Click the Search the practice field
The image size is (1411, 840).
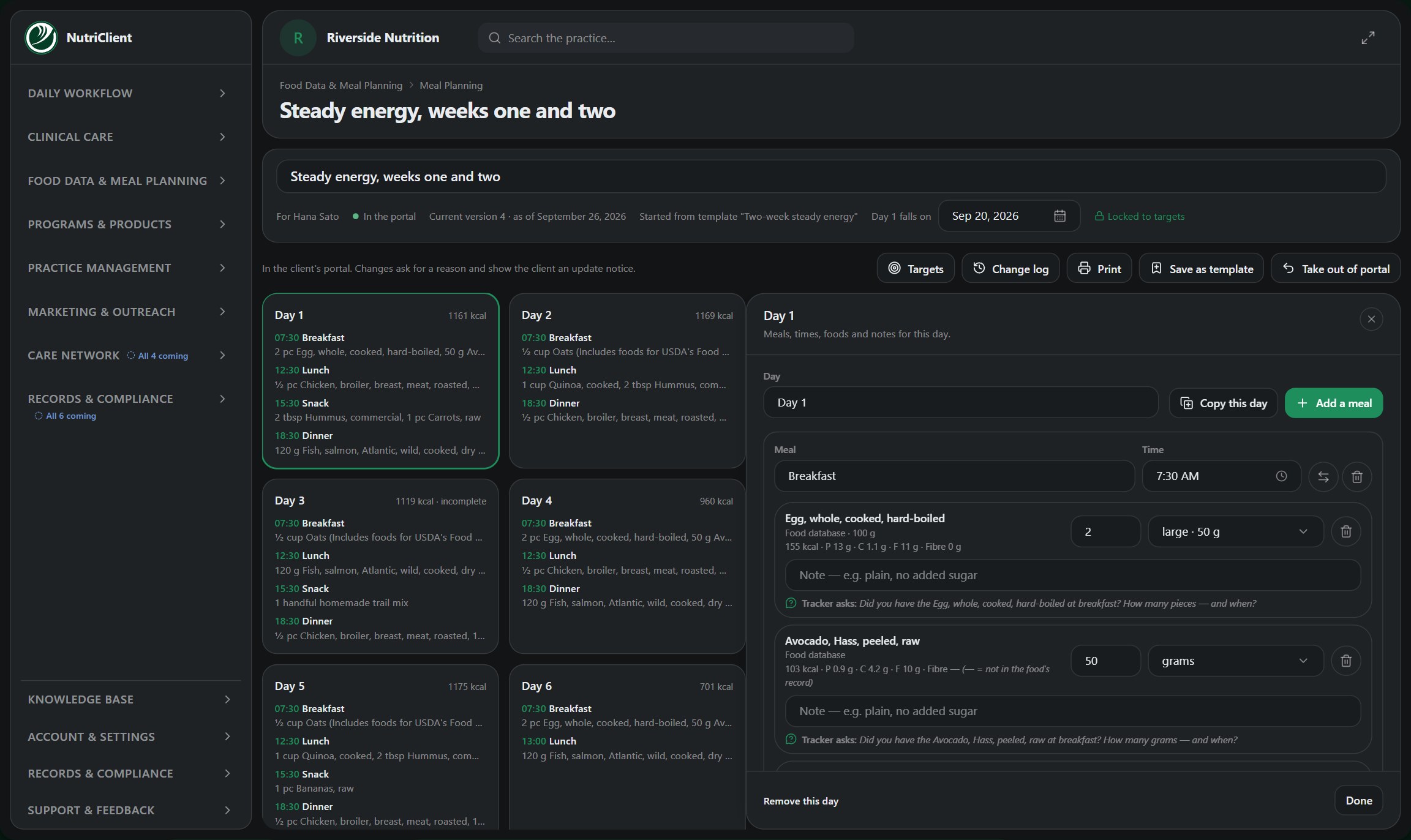[x=666, y=38]
